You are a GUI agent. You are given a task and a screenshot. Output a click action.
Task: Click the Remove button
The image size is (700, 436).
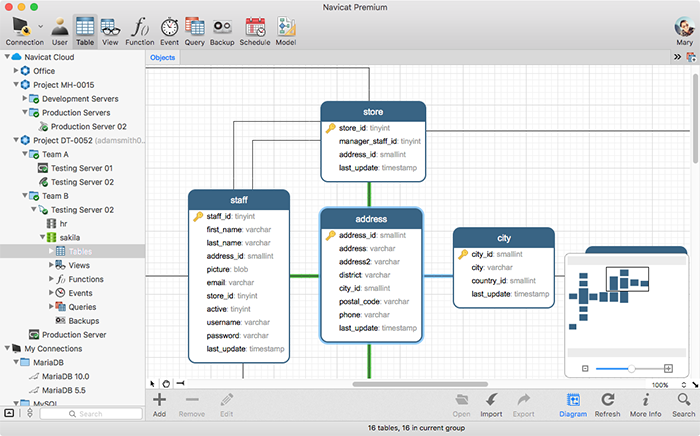tap(192, 405)
